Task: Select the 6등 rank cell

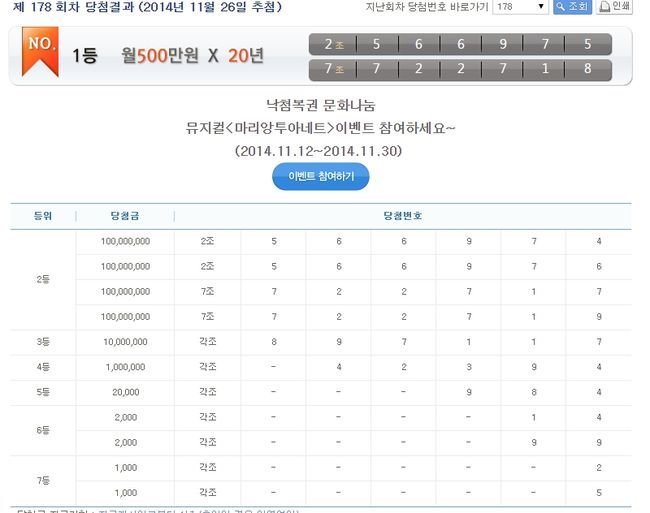Action: tap(43, 430)
